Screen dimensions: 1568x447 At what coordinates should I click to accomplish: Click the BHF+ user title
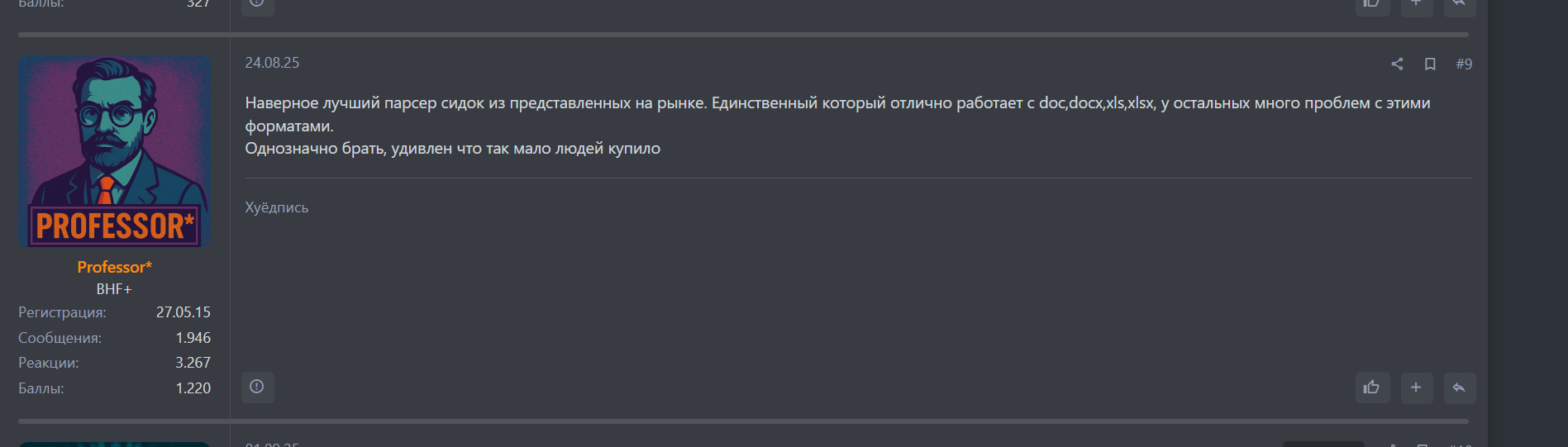tap(114, 289)
